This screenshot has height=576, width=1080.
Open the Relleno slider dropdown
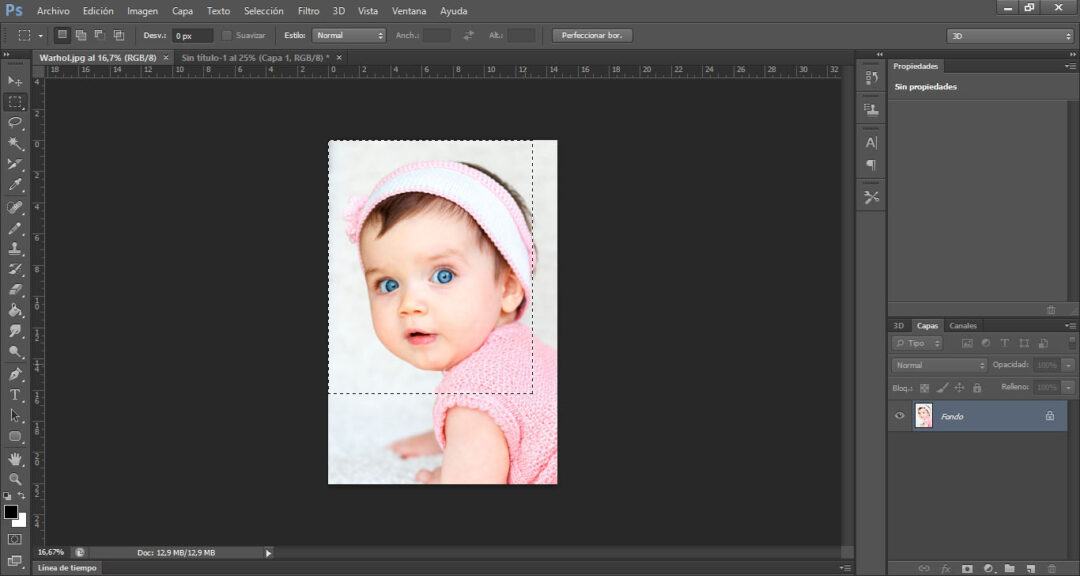[x=1068, y=388]
